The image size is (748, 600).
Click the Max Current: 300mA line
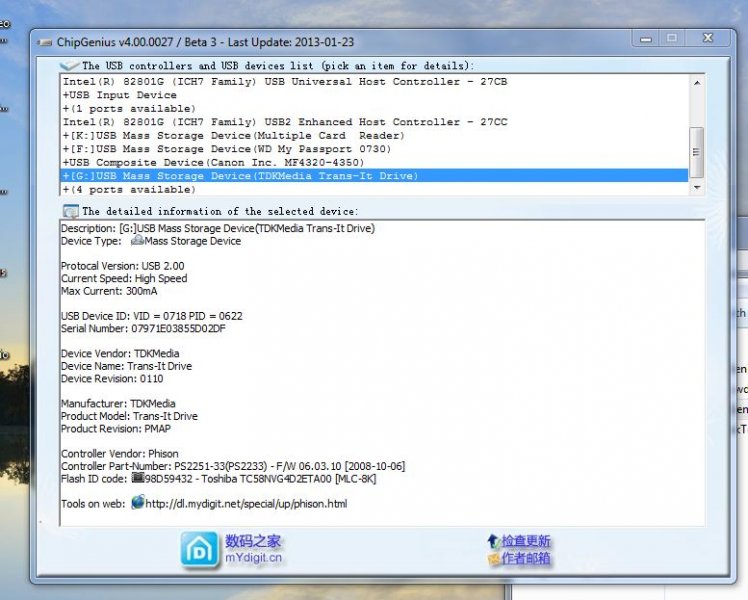[x=109, y=291]
